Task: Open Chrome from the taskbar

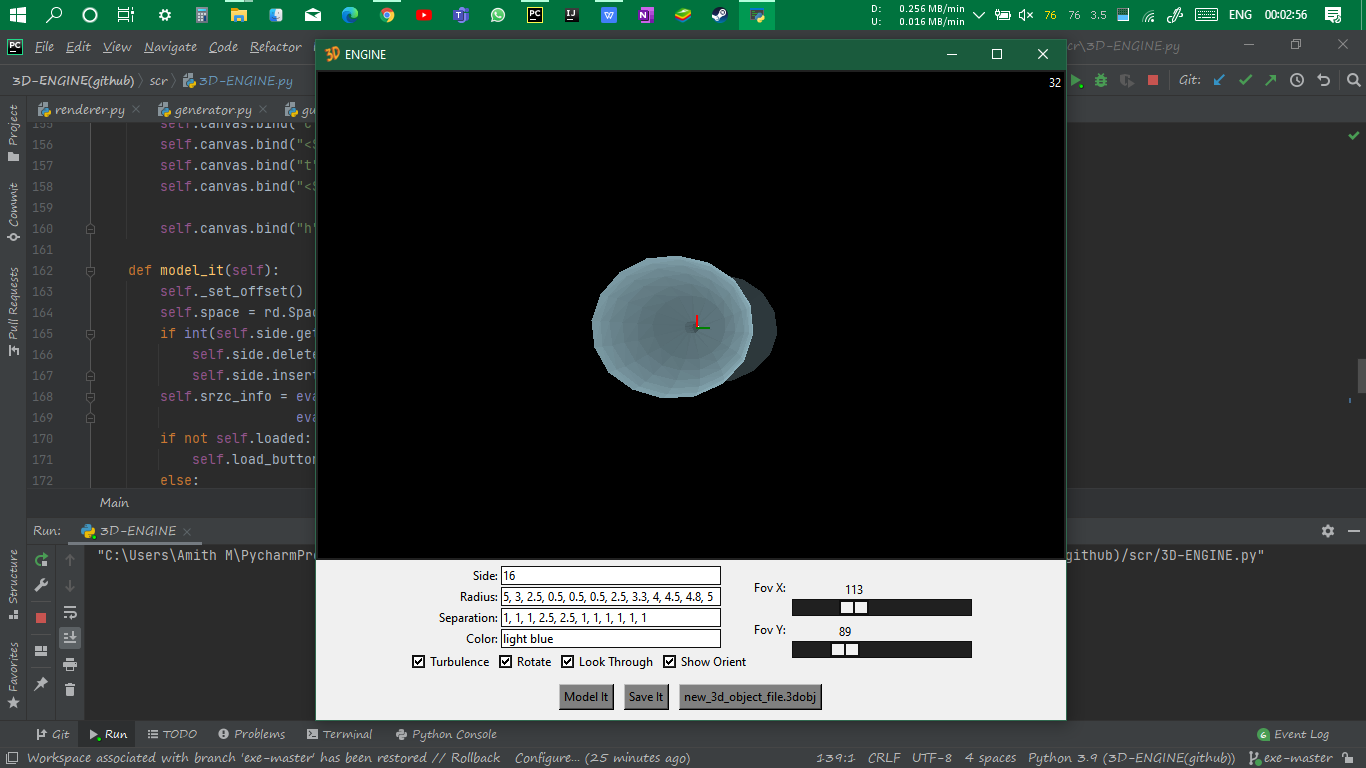Action: (387, 15)
